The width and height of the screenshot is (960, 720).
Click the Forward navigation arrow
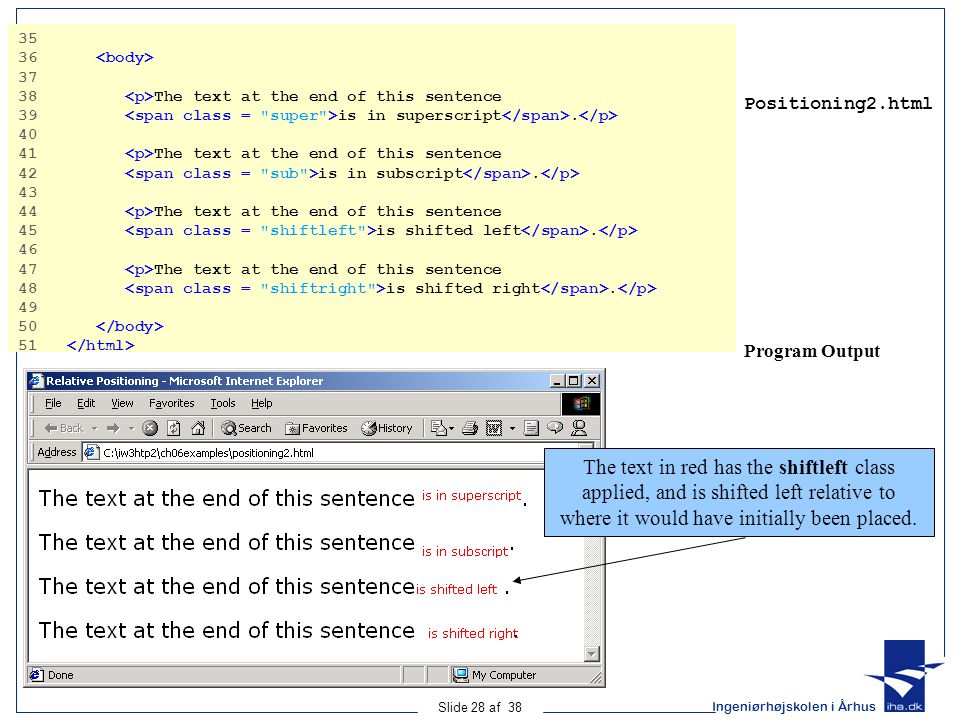[x=113, y=428]
